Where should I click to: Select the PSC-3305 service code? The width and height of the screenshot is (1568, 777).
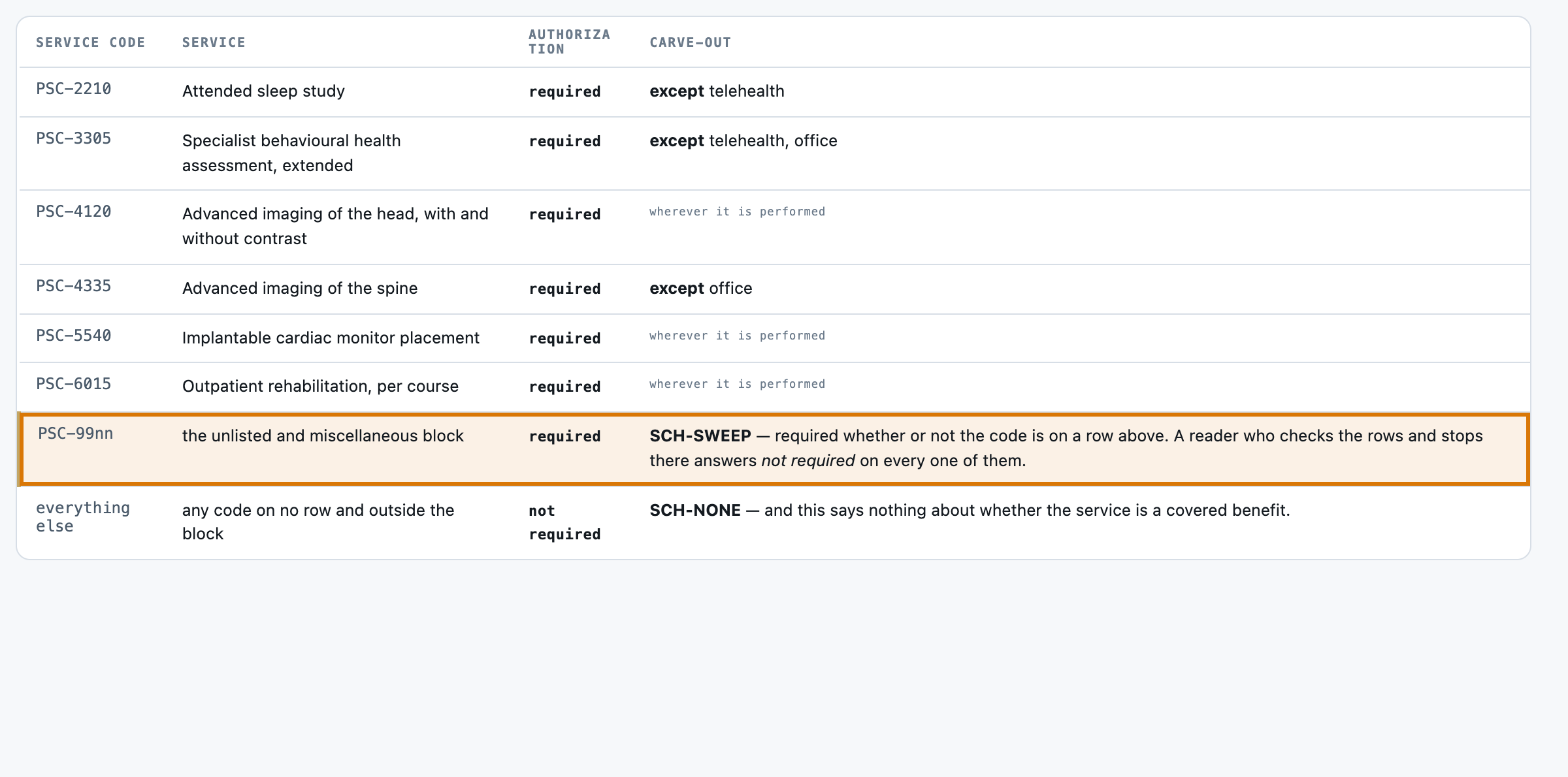(x=73, y=138)
